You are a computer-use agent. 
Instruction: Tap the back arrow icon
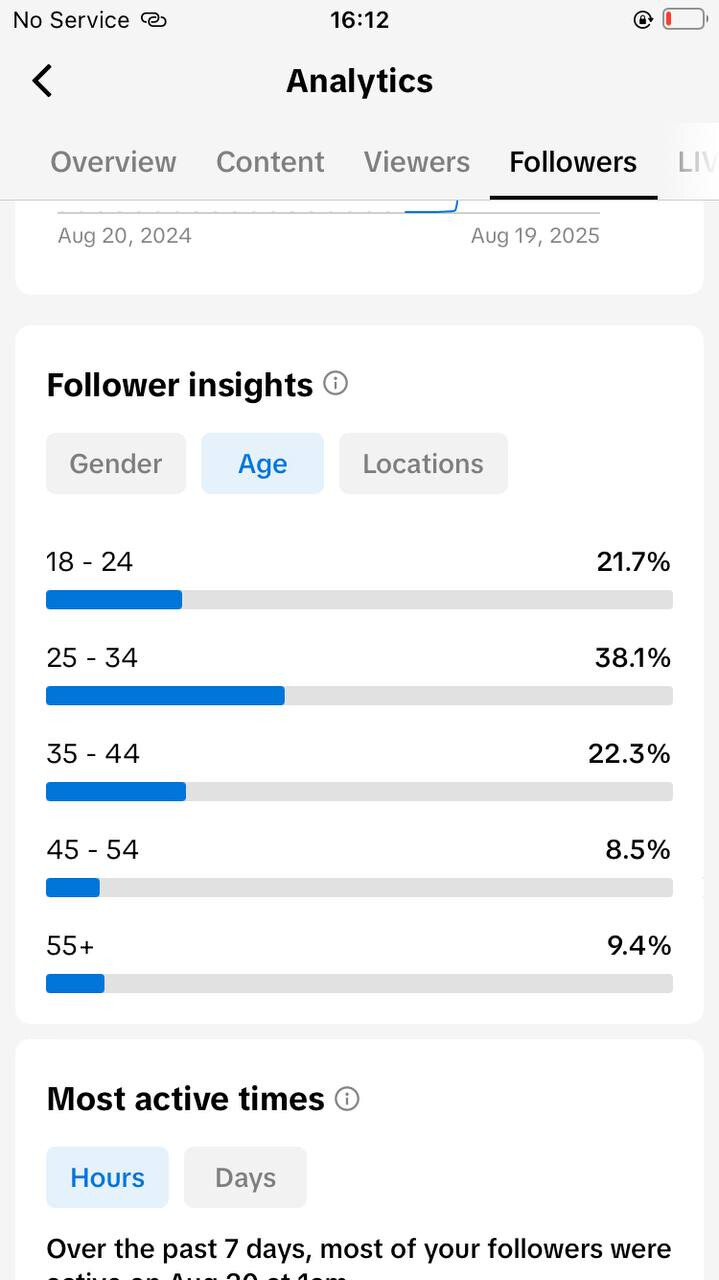point(42,81)
